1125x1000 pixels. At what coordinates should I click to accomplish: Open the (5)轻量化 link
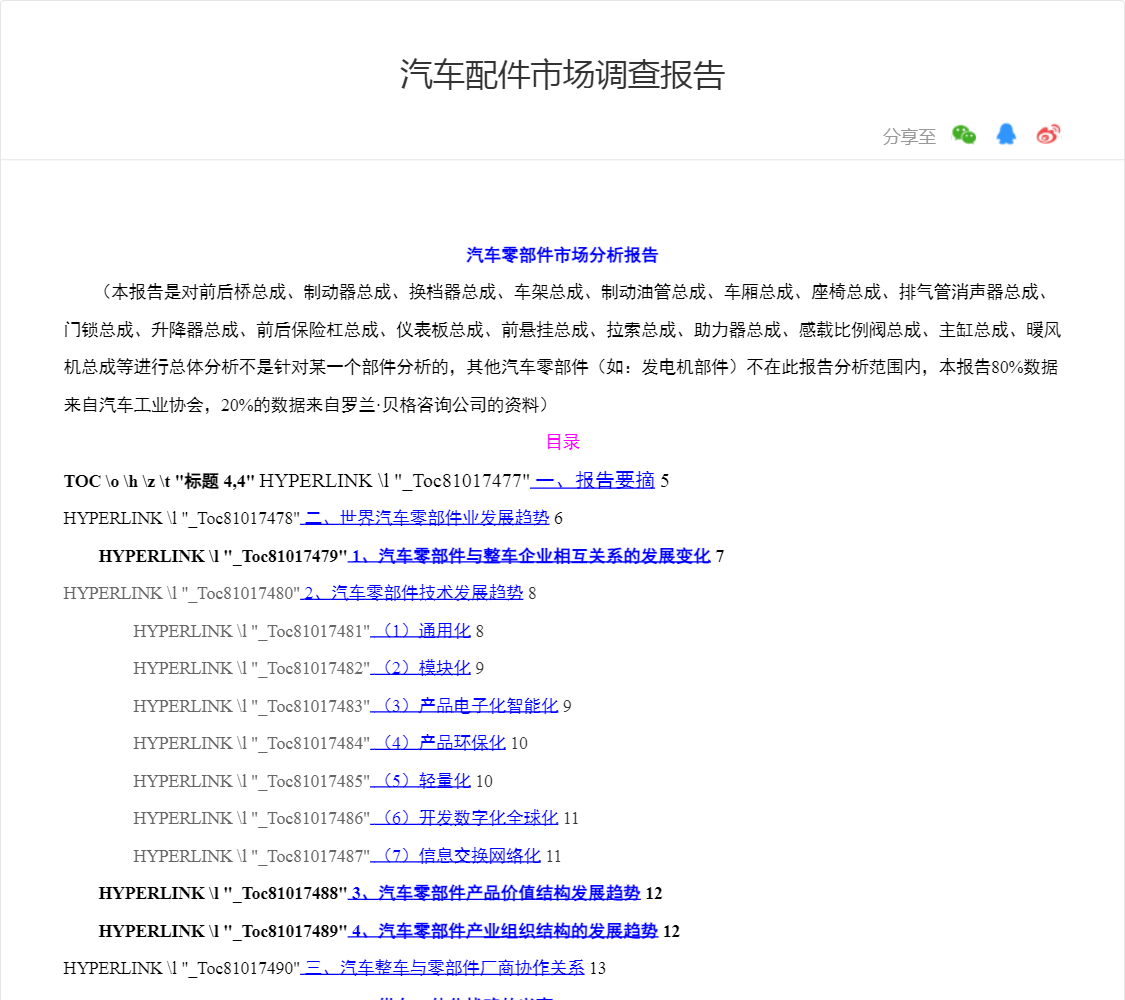point(420,780)
